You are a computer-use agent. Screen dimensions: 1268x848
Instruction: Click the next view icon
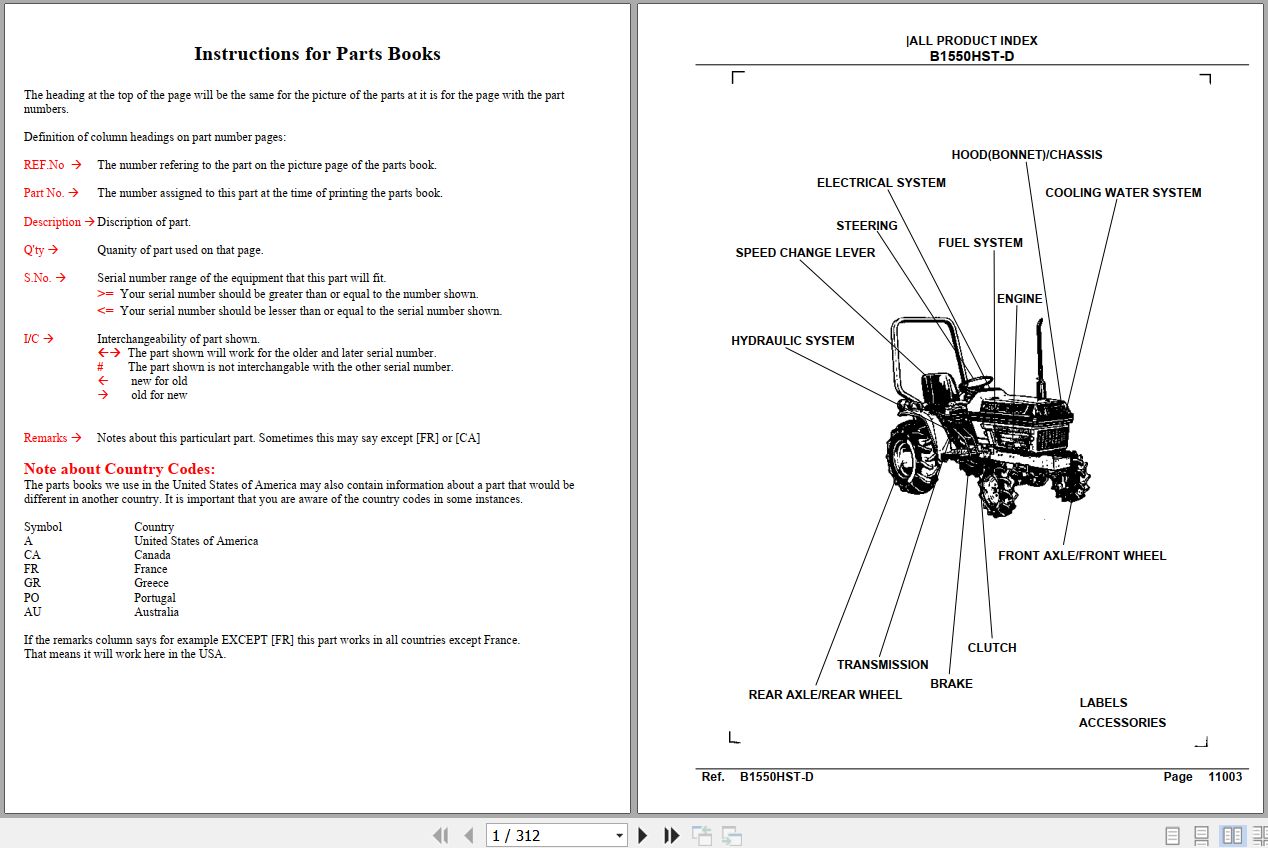(x=732, y=835)
